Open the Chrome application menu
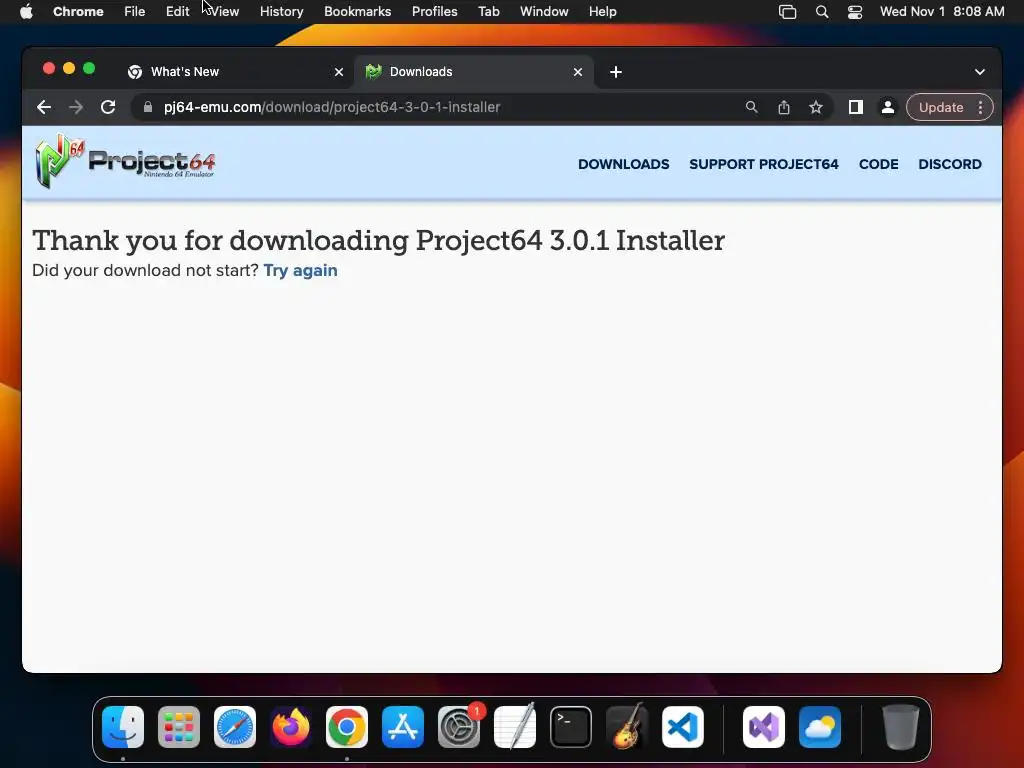The width and height of the screenshot is (1024, 768). [78, 12]
